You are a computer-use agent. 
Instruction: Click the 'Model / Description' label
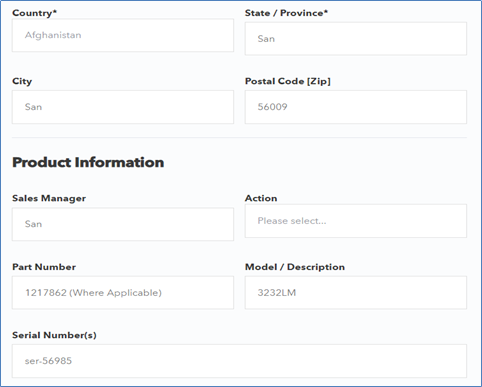[295, 267]
